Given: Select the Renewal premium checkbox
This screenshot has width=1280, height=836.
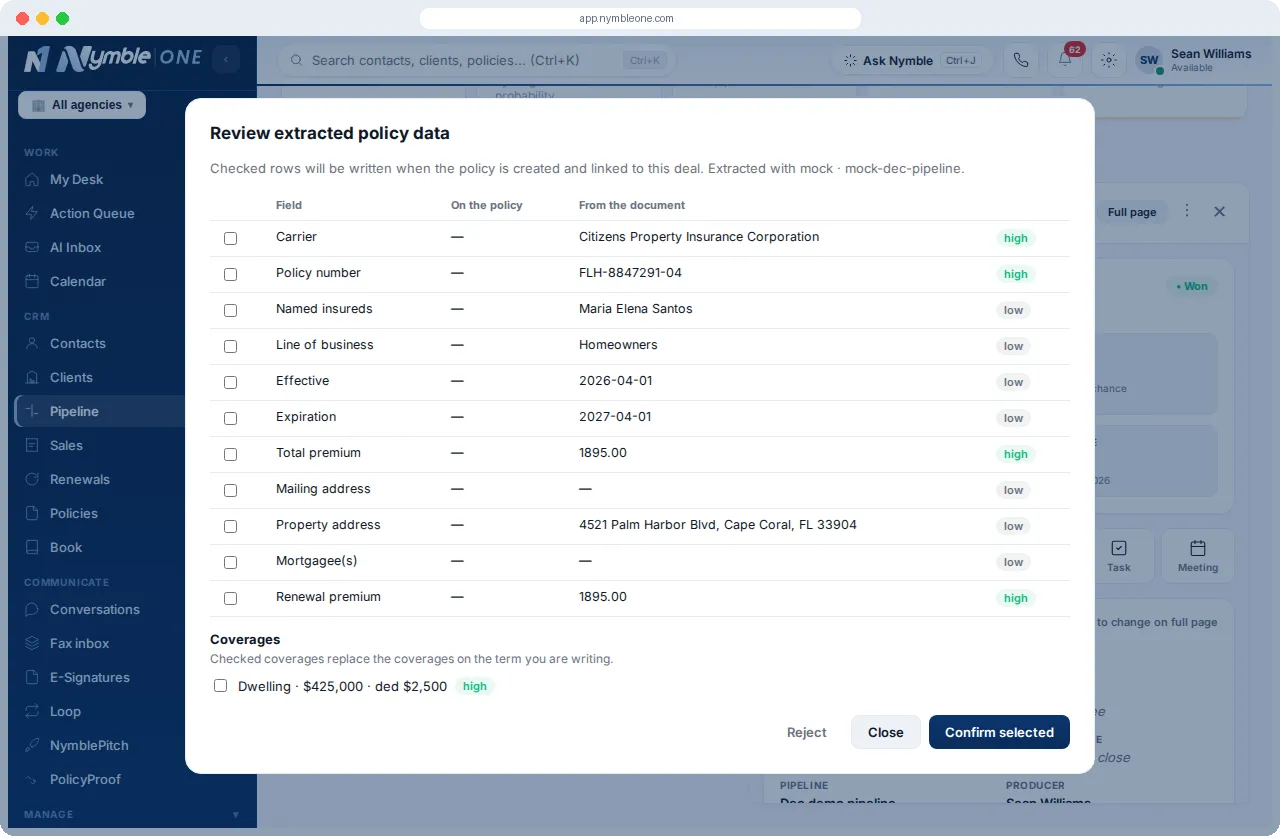Looking at the screenshot, I should [230, 598].
